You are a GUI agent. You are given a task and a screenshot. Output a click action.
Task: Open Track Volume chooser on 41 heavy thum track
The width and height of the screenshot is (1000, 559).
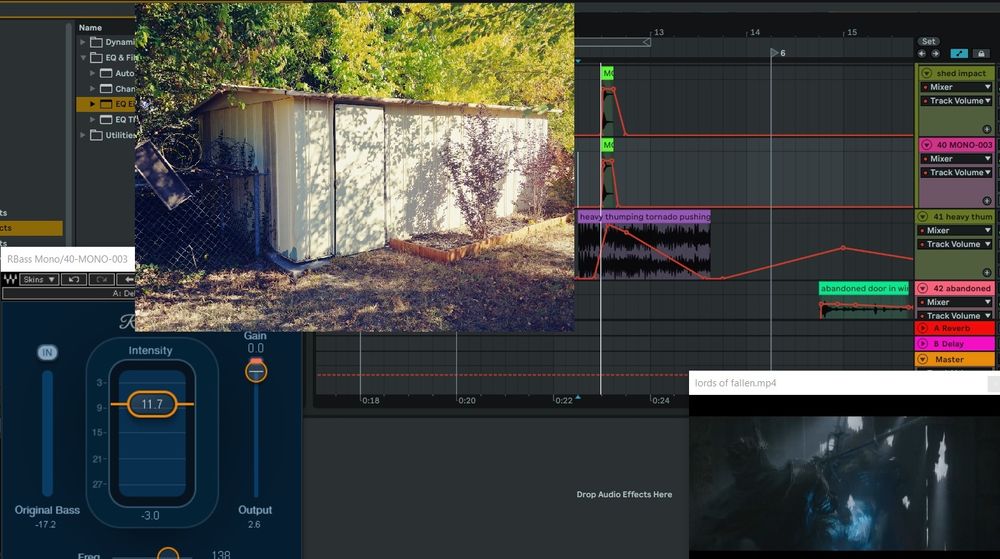[955, 244]
